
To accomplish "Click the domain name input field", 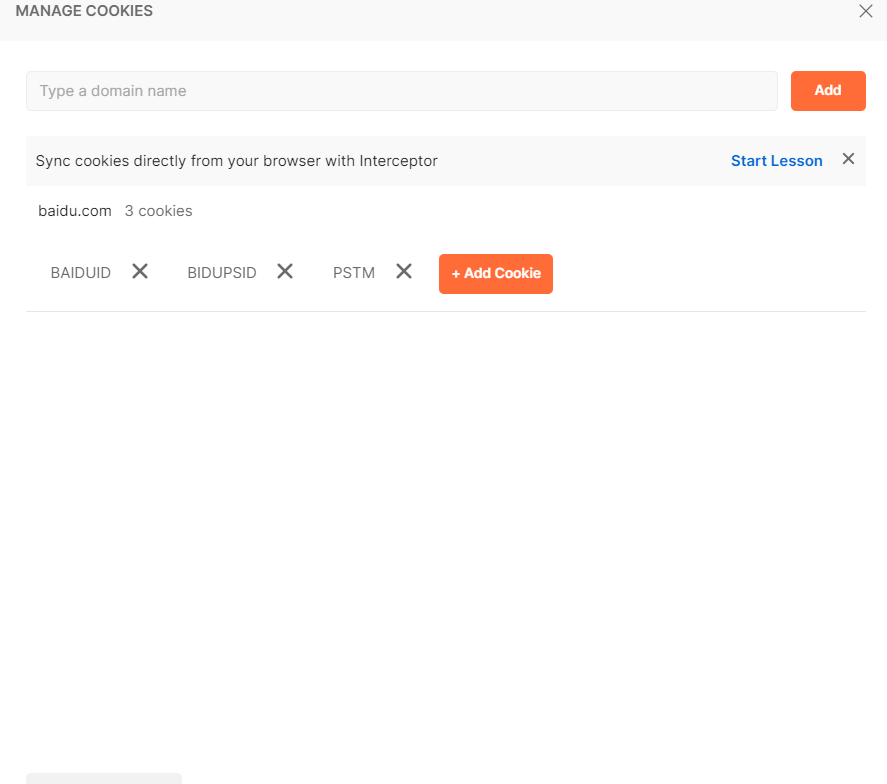I will coord(402,91).
